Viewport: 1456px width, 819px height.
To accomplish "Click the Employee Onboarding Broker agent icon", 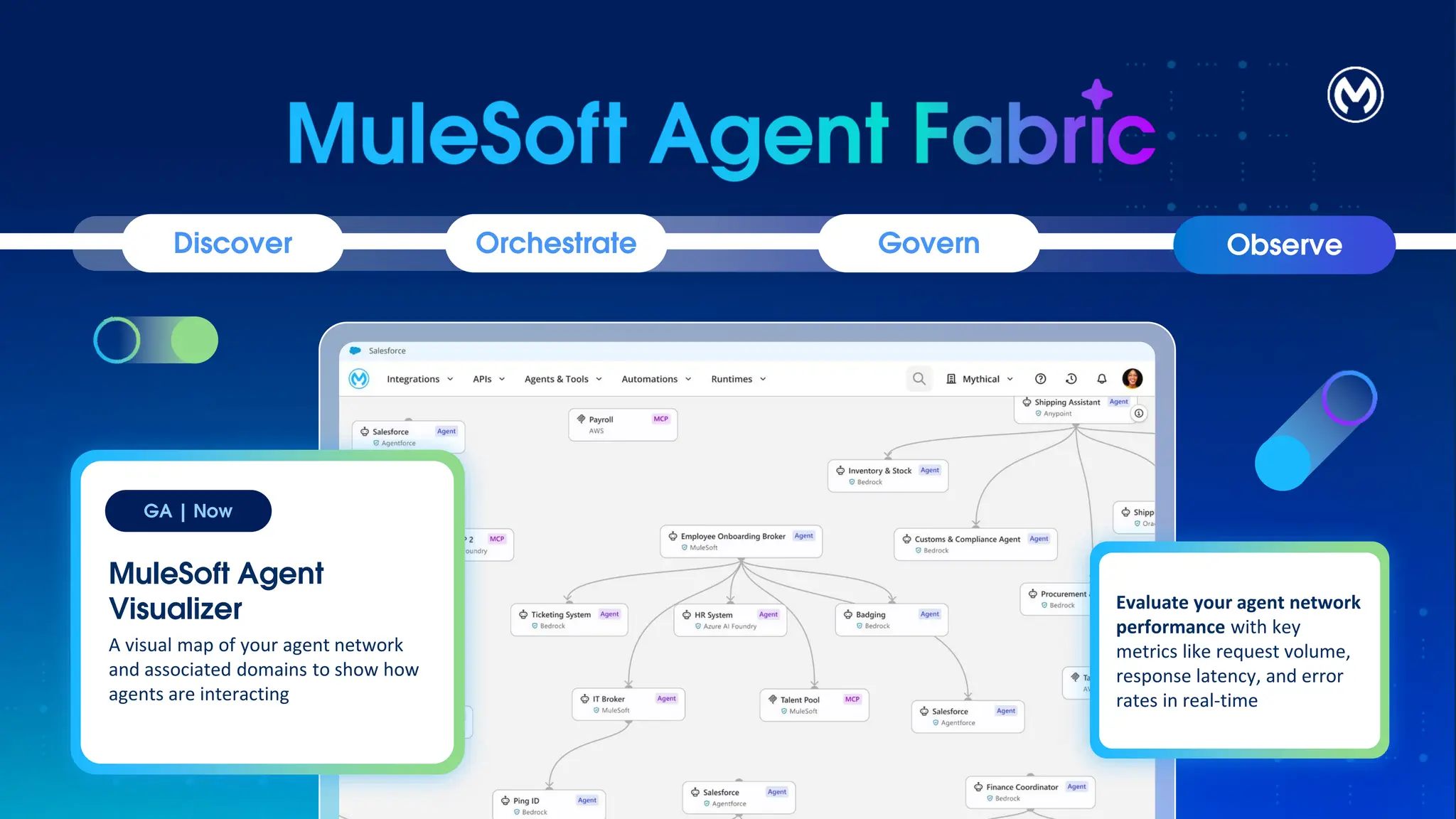I will click(x=673, y=536).
